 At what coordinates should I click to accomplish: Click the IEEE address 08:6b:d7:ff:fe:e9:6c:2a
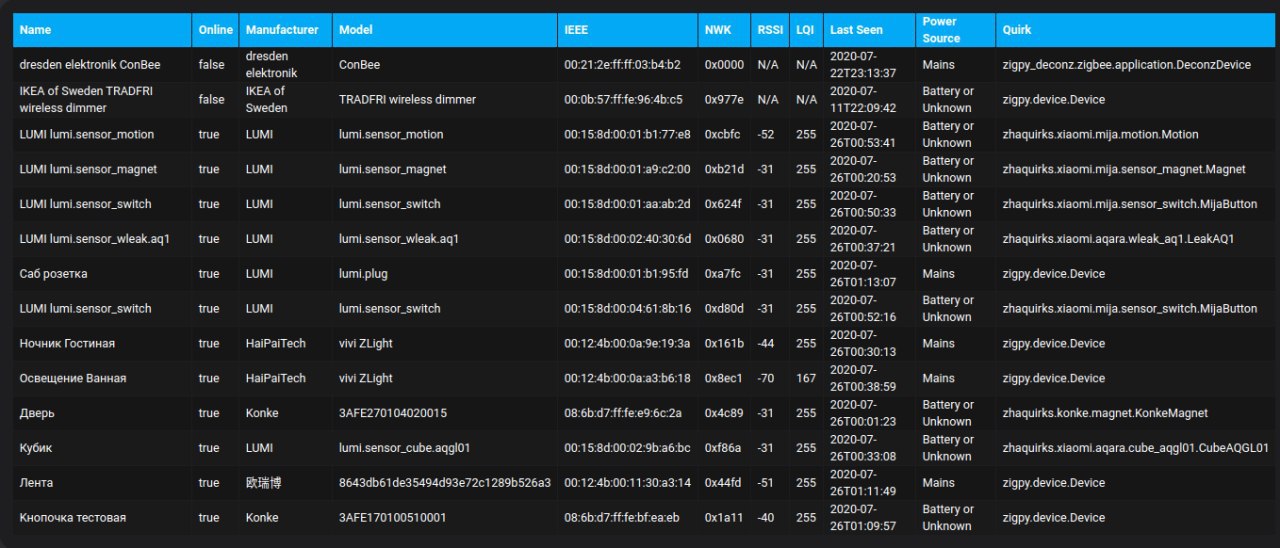[623, 413]
